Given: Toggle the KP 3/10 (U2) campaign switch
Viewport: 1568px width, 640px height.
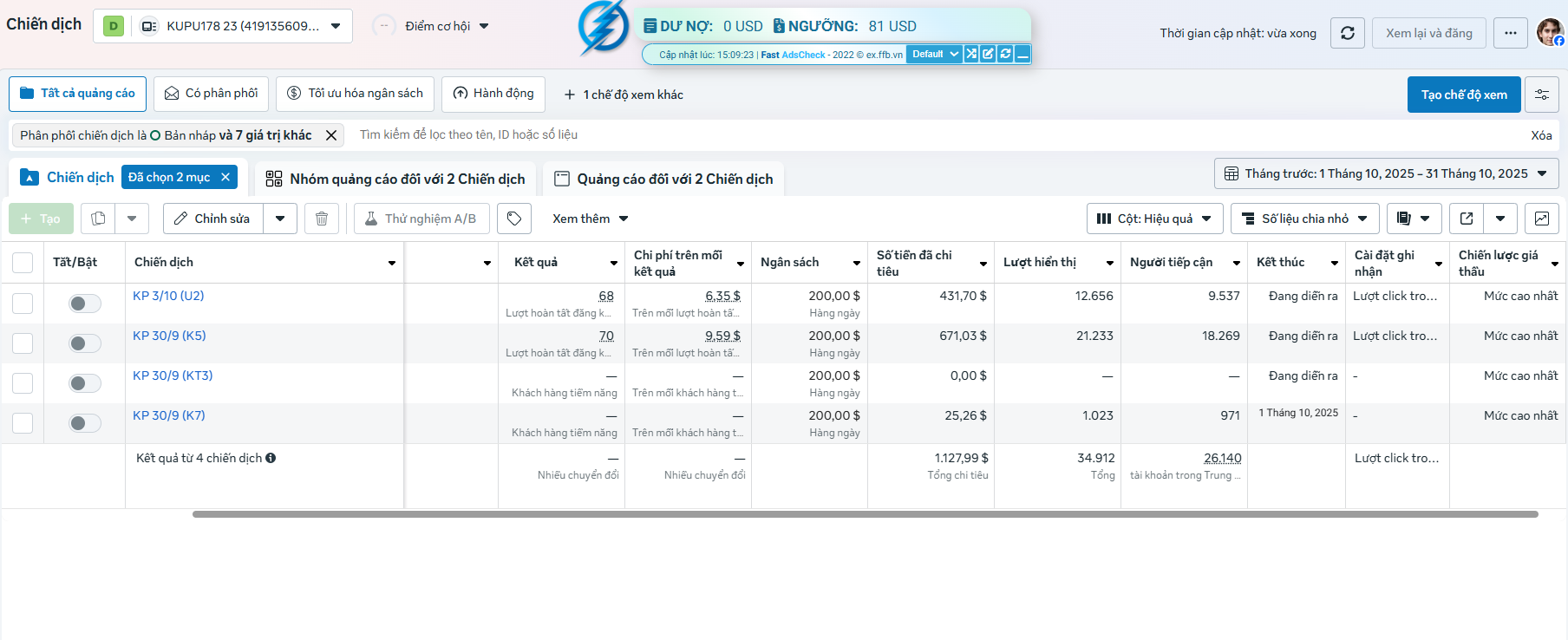Looking at the screenshot, I should tap(85, 304).
